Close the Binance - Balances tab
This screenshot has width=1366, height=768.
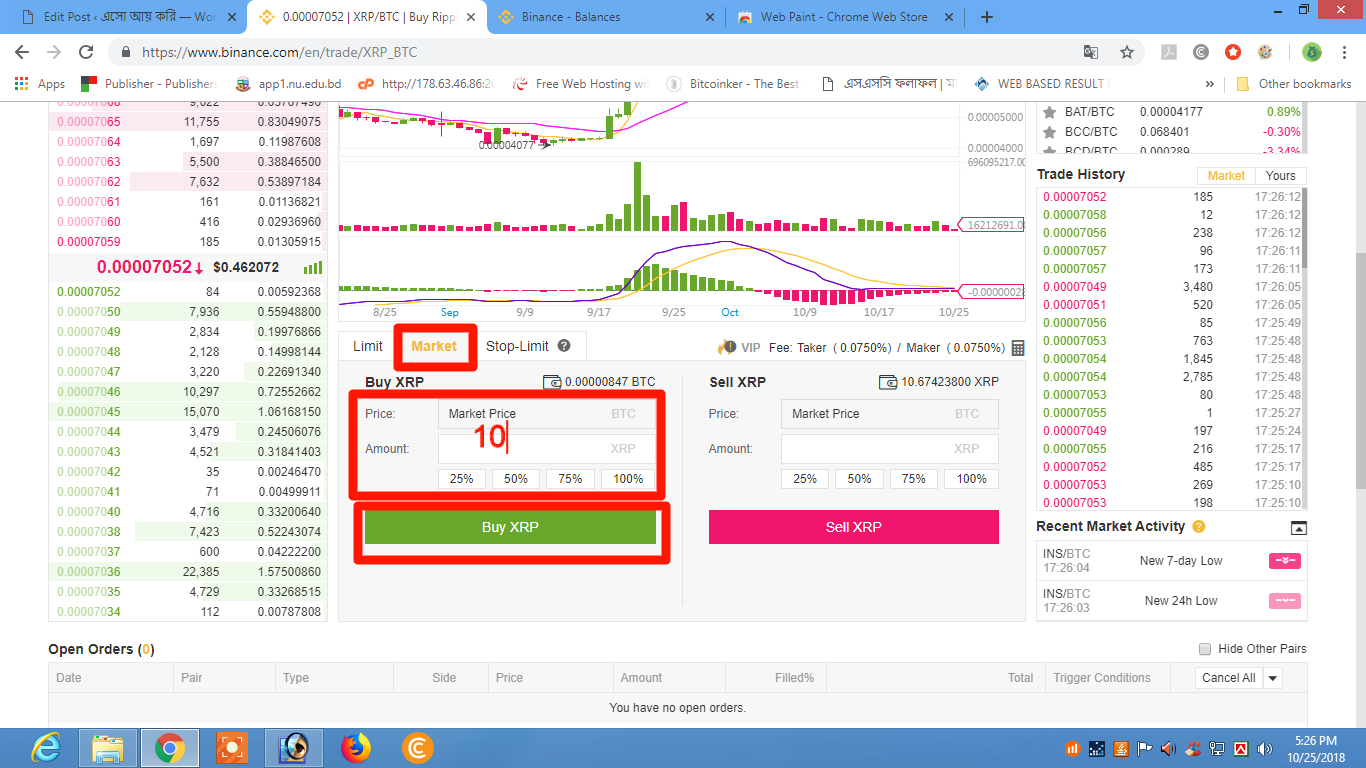tap(710, 17)
